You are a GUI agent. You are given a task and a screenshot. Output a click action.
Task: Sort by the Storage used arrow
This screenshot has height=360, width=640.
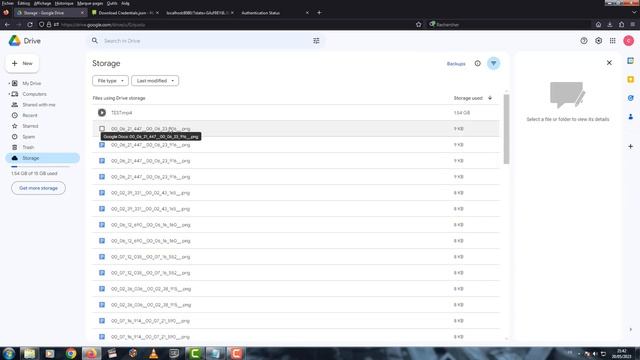(x=490, y=98)
